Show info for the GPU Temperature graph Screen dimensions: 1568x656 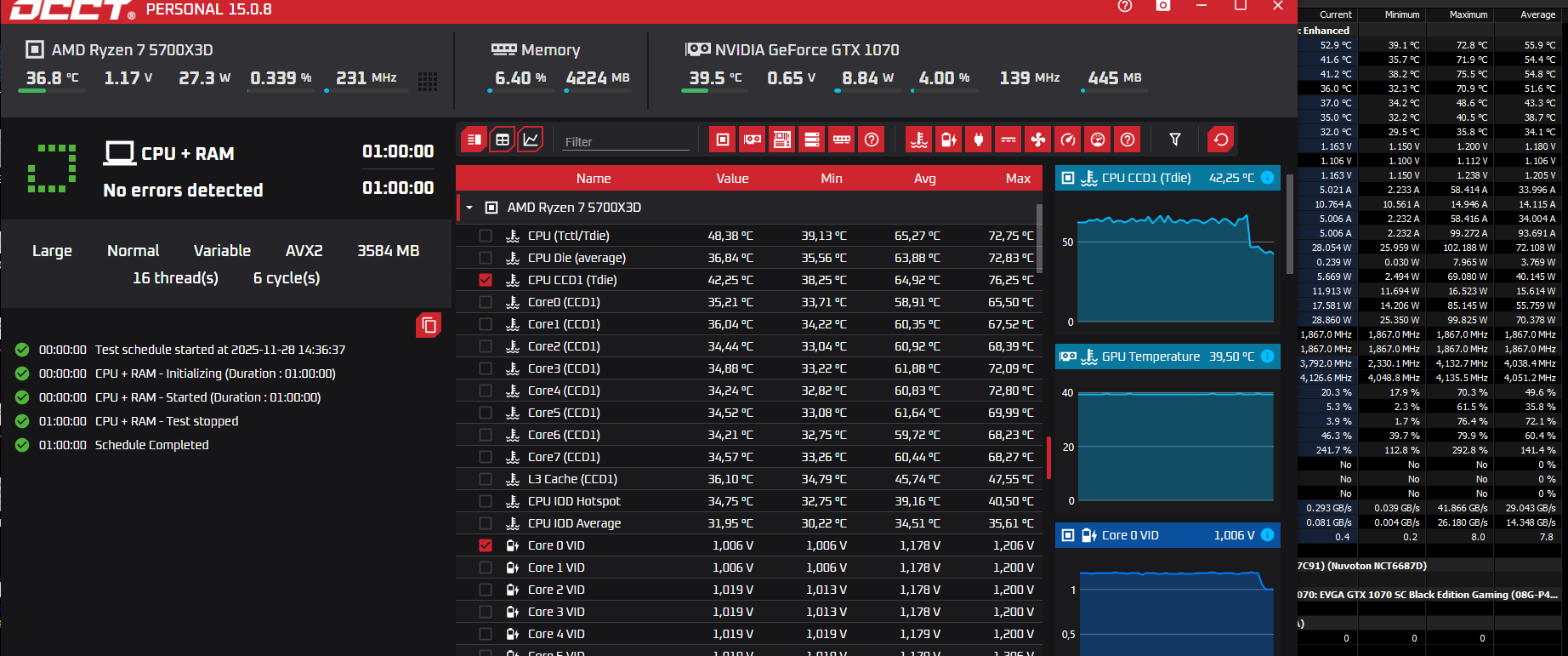tap(1267, 357)
